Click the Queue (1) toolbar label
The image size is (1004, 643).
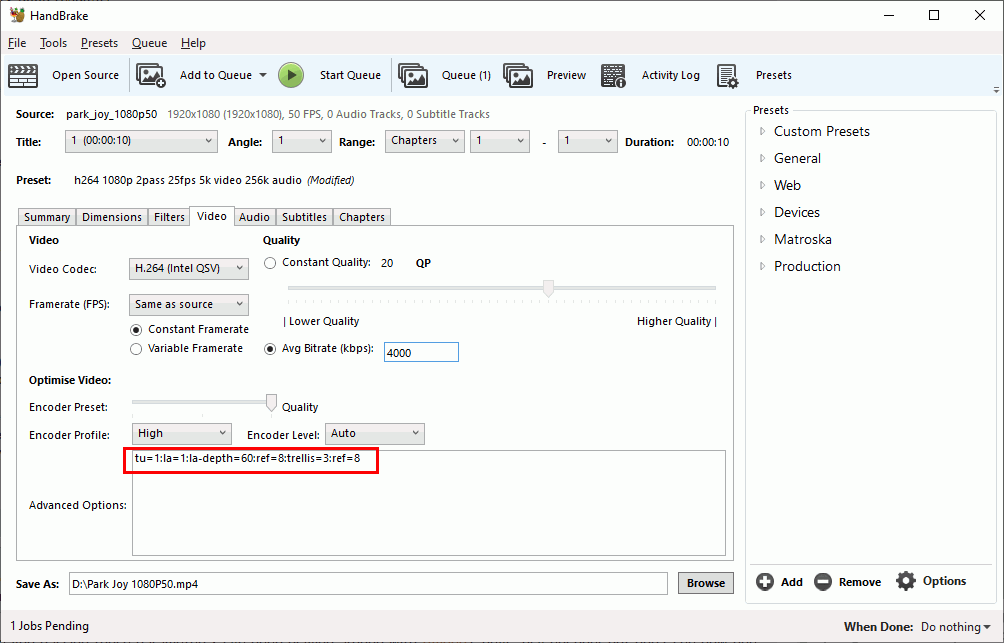point(466,76)
